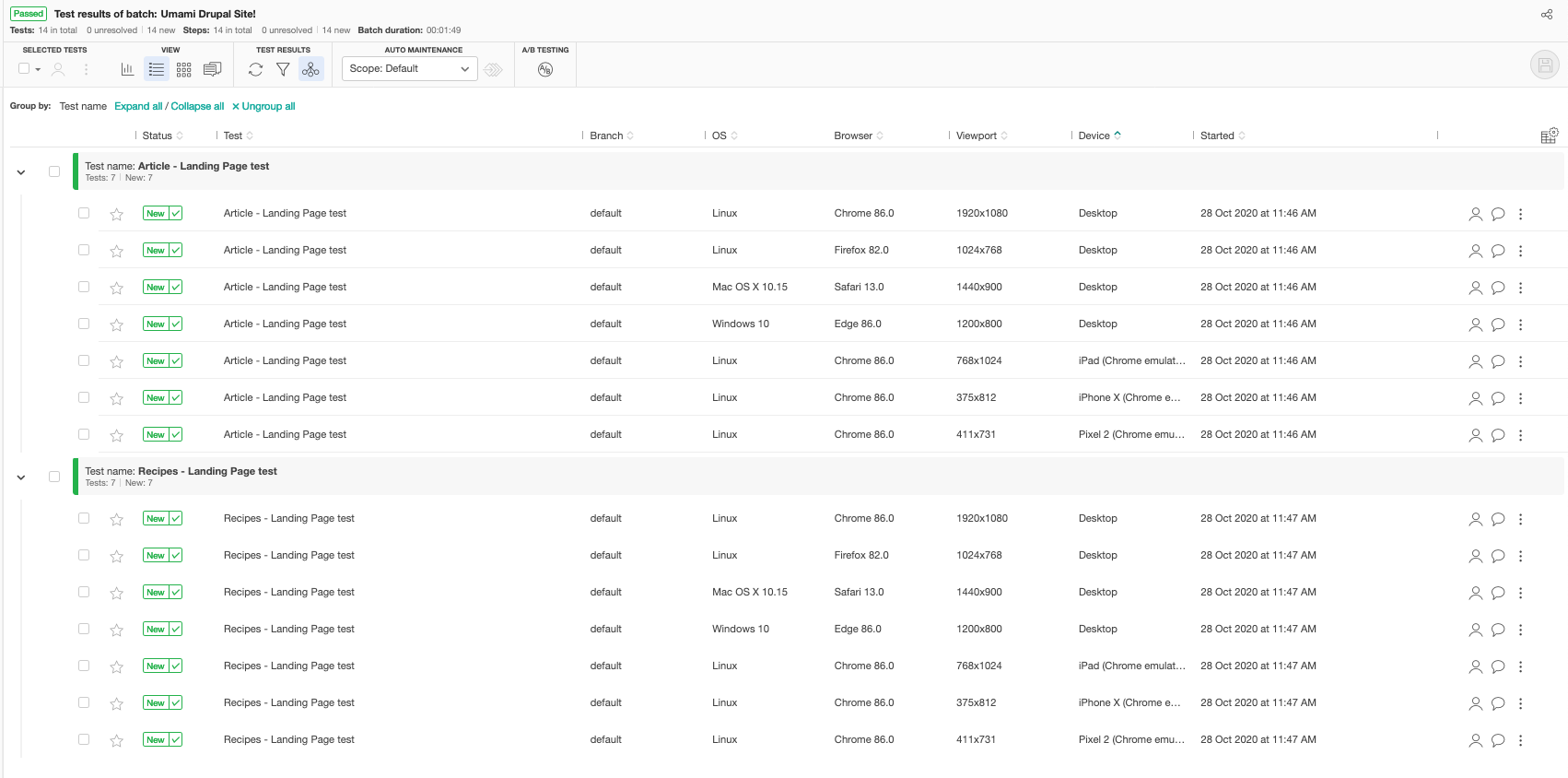This screenshot has width=1568, height=778.
Task: Open the column settings table icon
Action: pyautogui.click(x=1549, y=136)
